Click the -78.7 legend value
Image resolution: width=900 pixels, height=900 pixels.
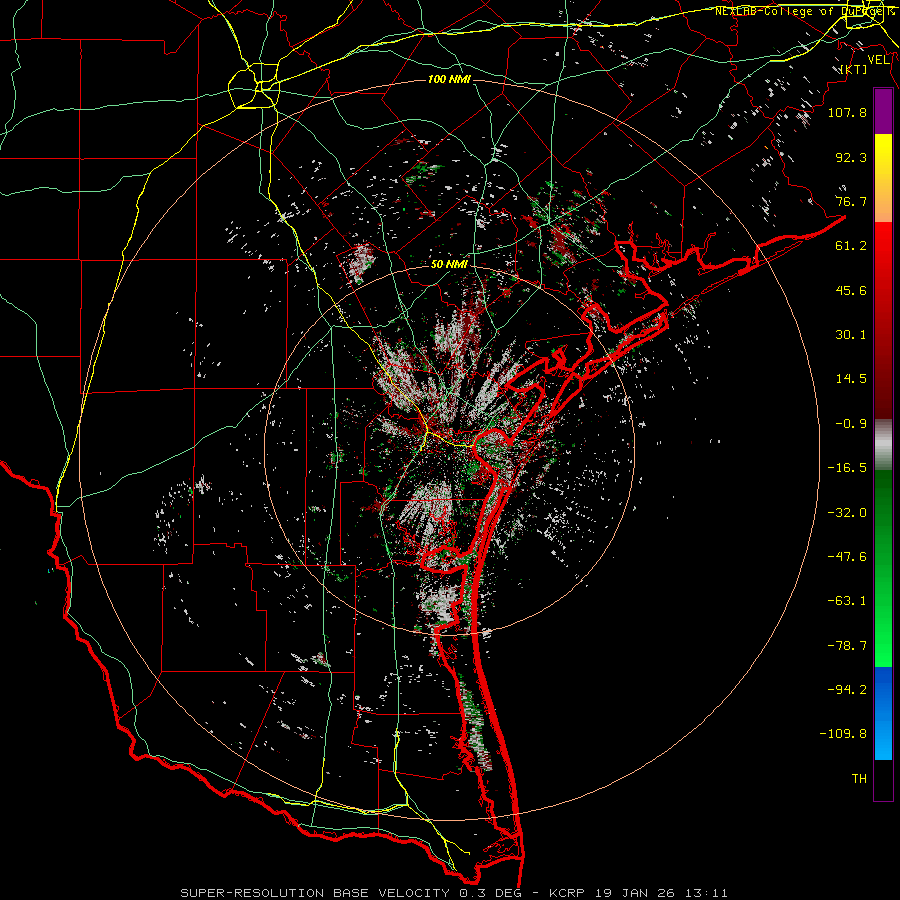click(847, 646)
